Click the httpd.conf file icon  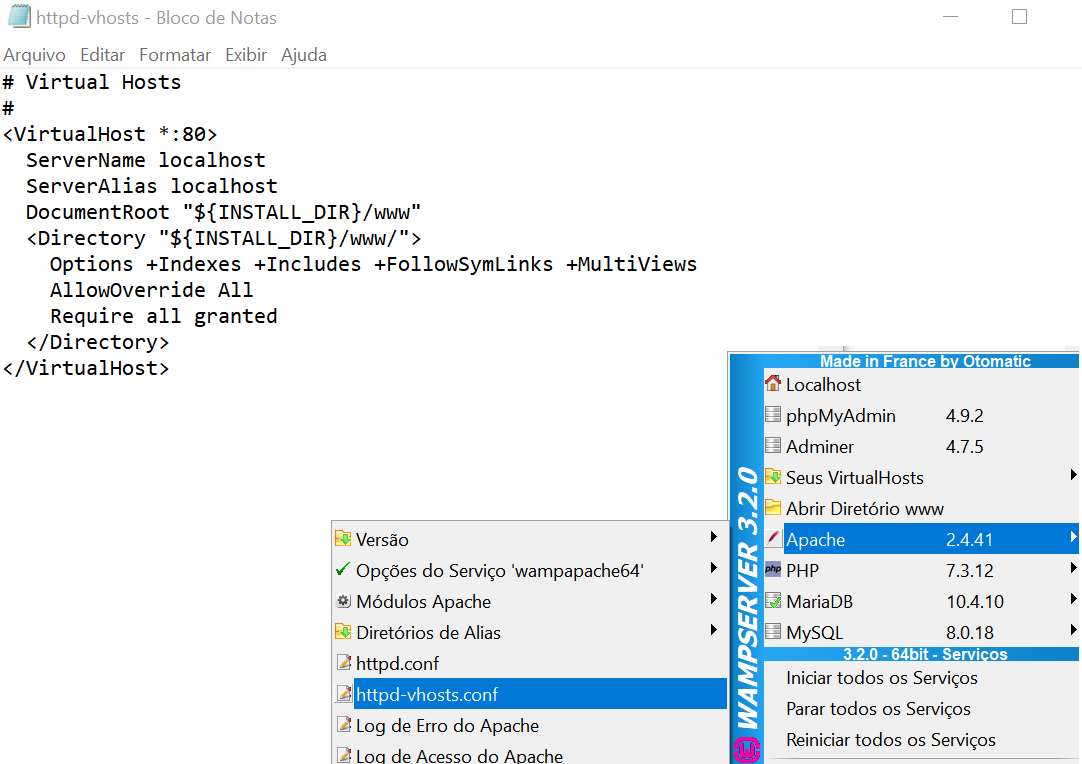point(345,663)
